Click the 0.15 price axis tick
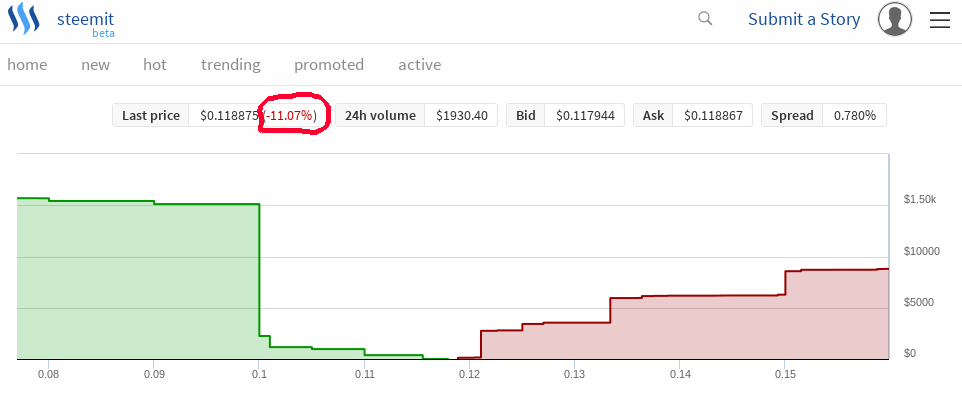 pos(784,373)
